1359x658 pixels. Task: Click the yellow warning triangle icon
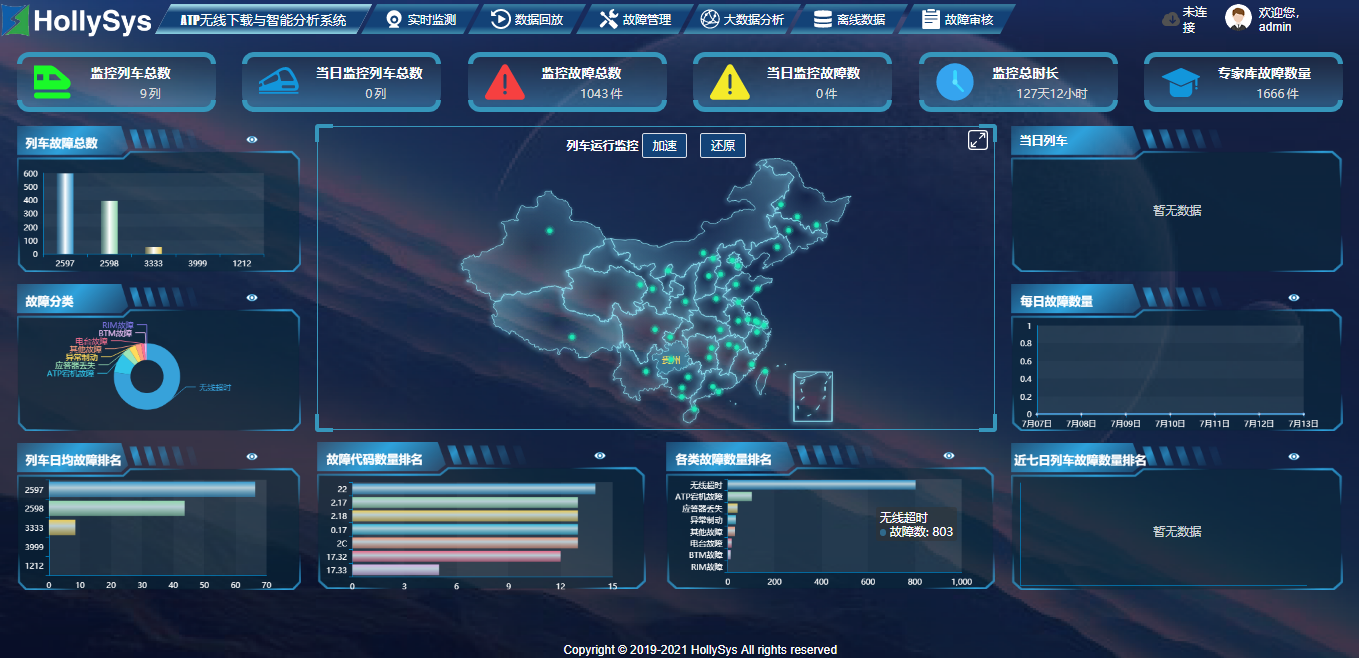point(730,82)
